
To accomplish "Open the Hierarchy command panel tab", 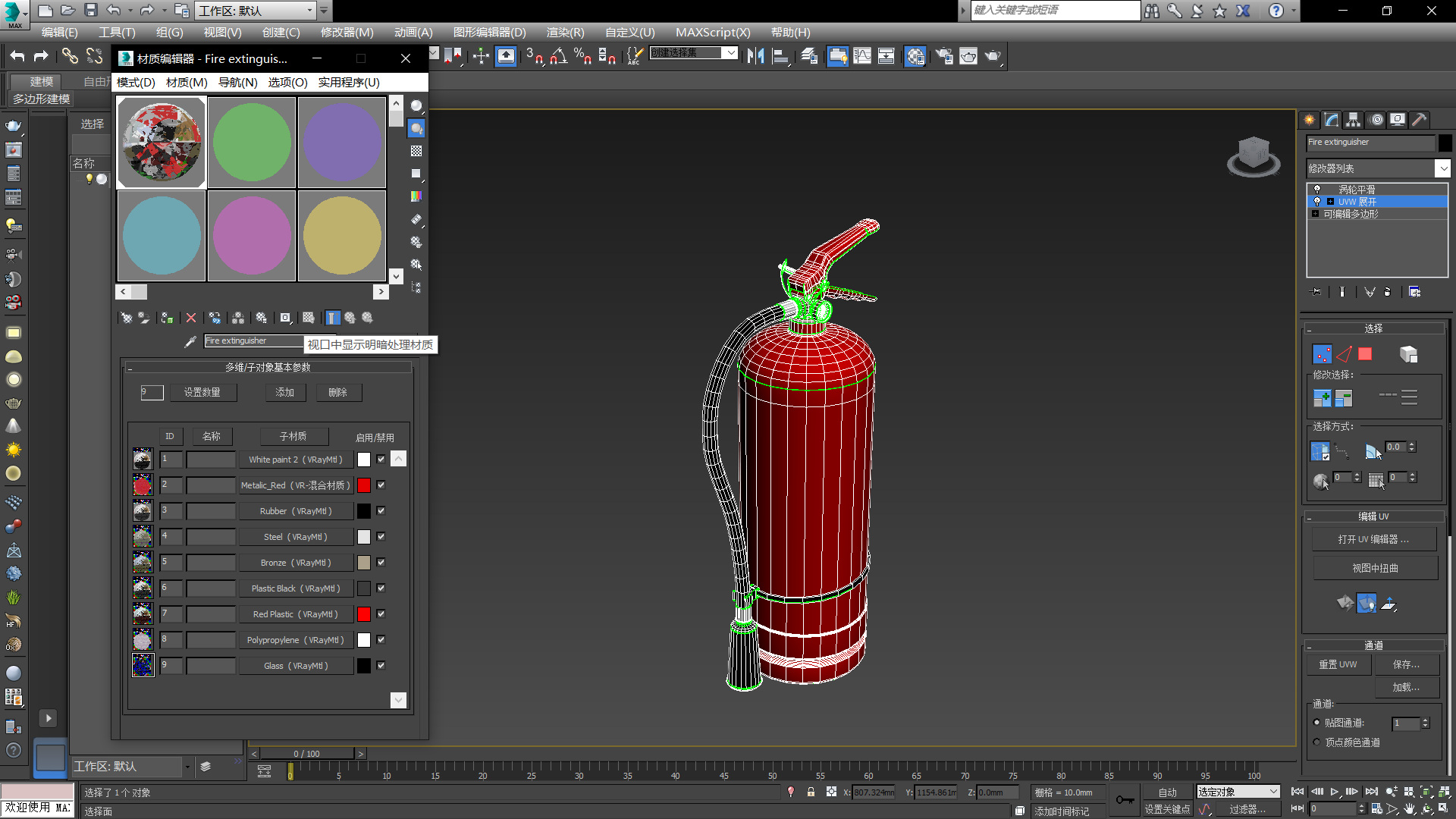I will point(1354,120).
